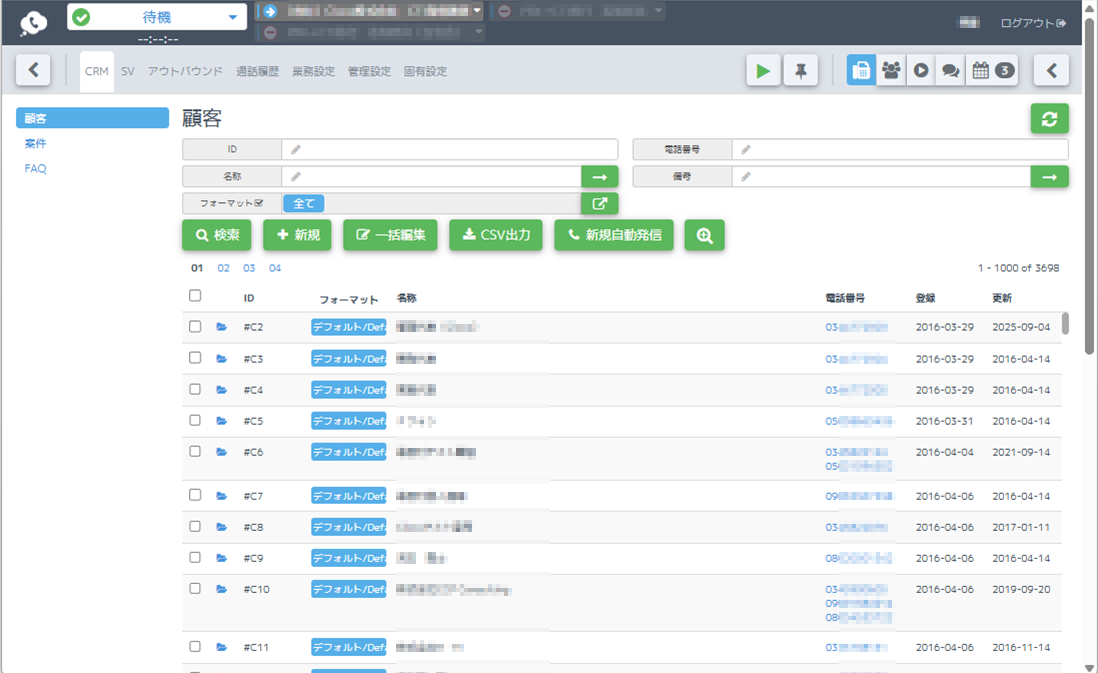This screenshot has height=673, width=1098.
Task: Select 案件 in the left sidebar
Action: pos(35,143)
